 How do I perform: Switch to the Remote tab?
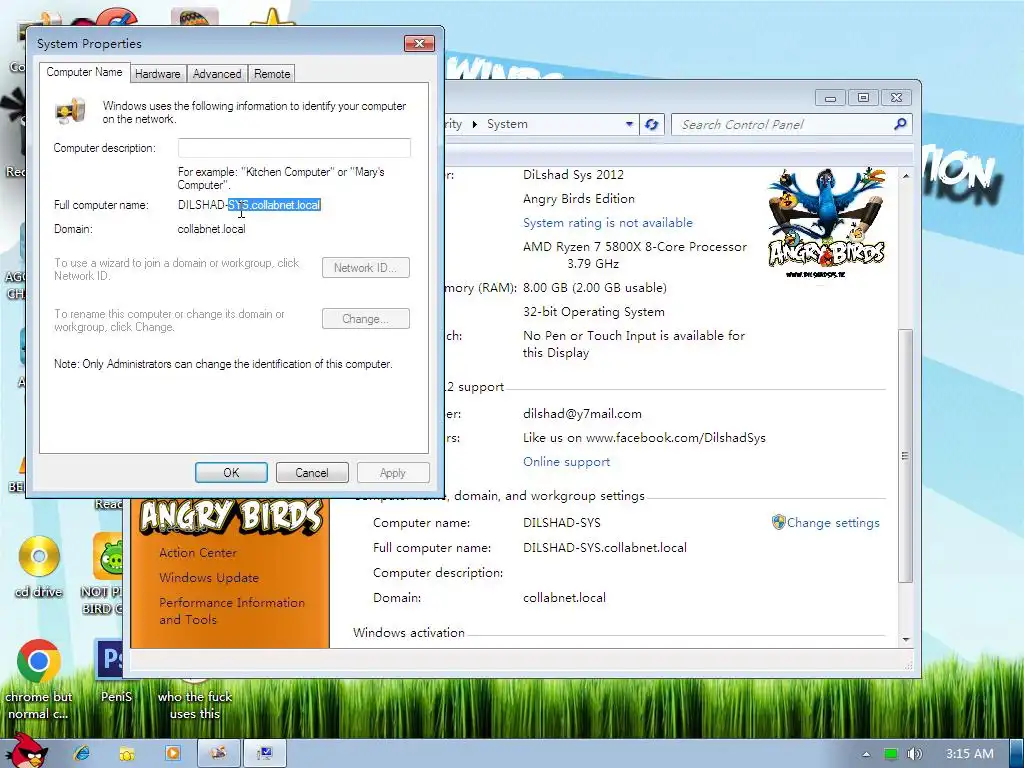click(x=272, y=74)
